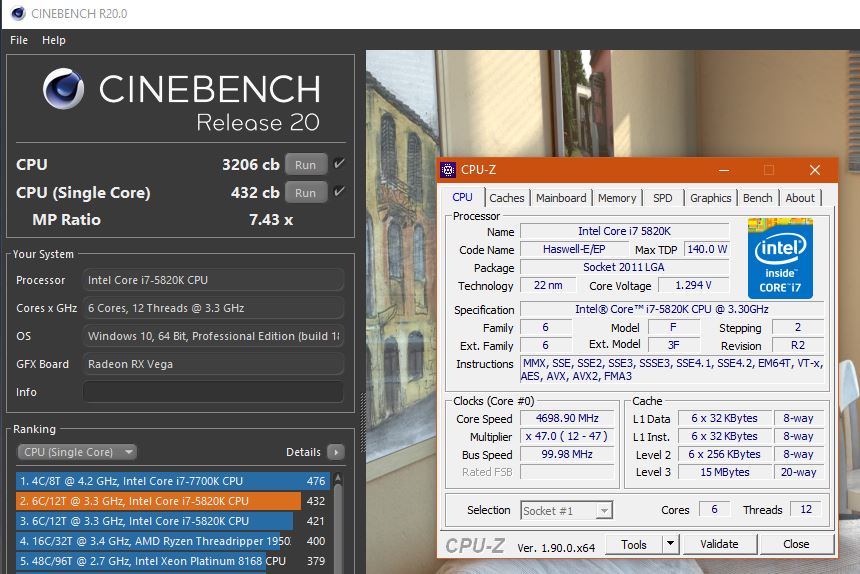Click the Validate button
This screenshot has width=860, height=574.
tap(719, 544)
